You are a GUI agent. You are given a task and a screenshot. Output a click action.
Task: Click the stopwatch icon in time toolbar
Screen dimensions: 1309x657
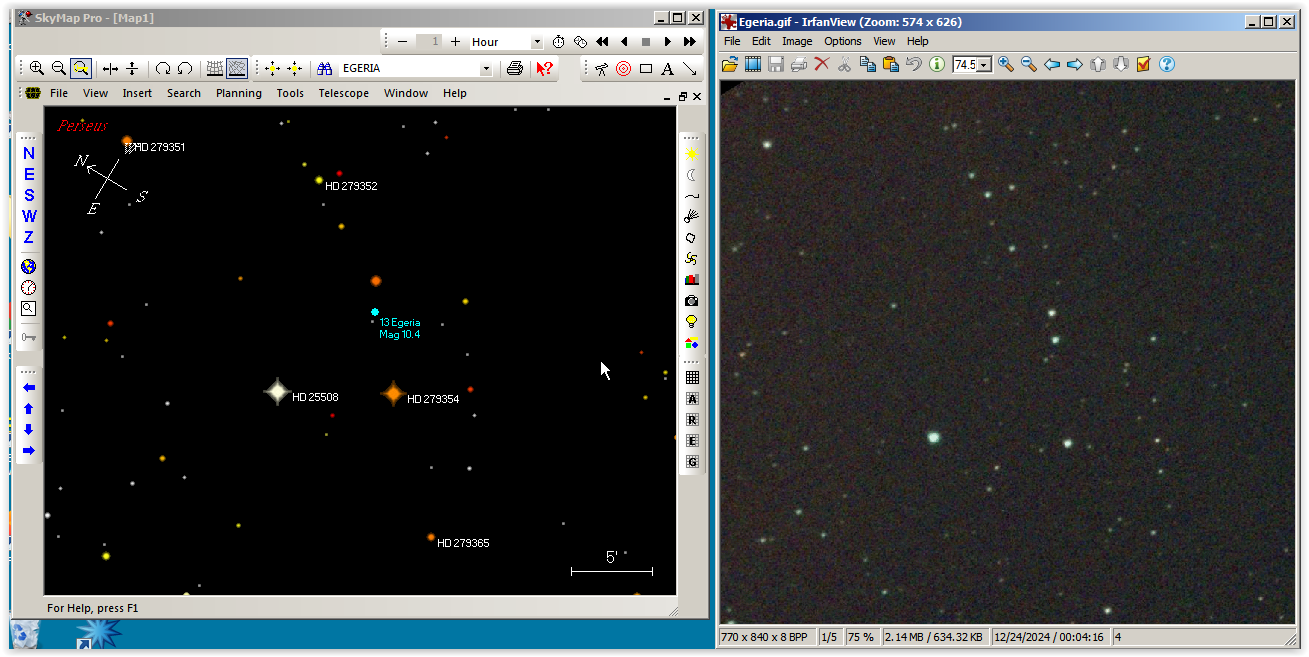point(558,41)
